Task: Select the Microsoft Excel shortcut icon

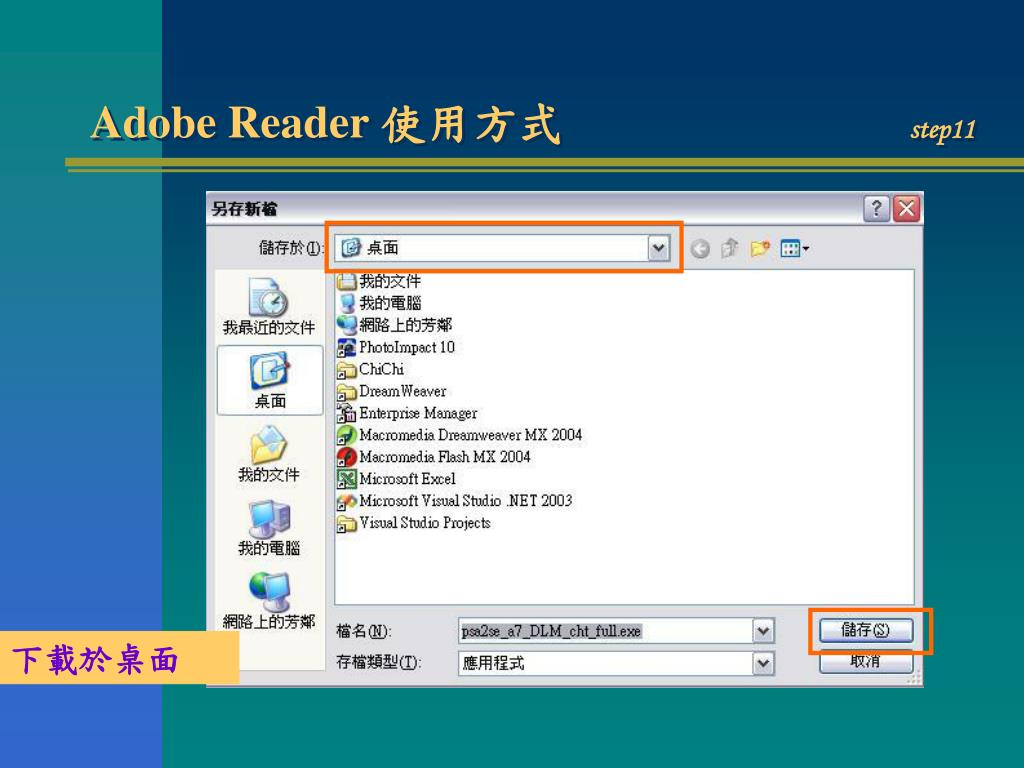Action: (x=346, y=479)
